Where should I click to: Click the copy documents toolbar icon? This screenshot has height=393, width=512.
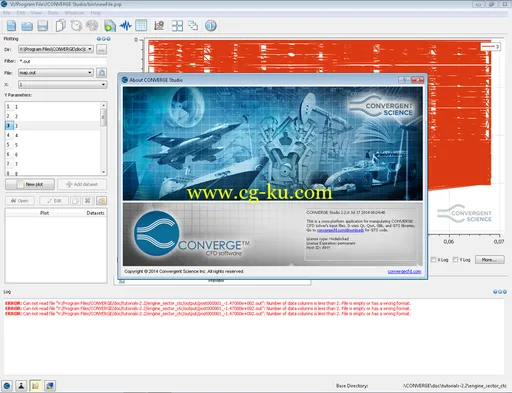coord(61,26)
